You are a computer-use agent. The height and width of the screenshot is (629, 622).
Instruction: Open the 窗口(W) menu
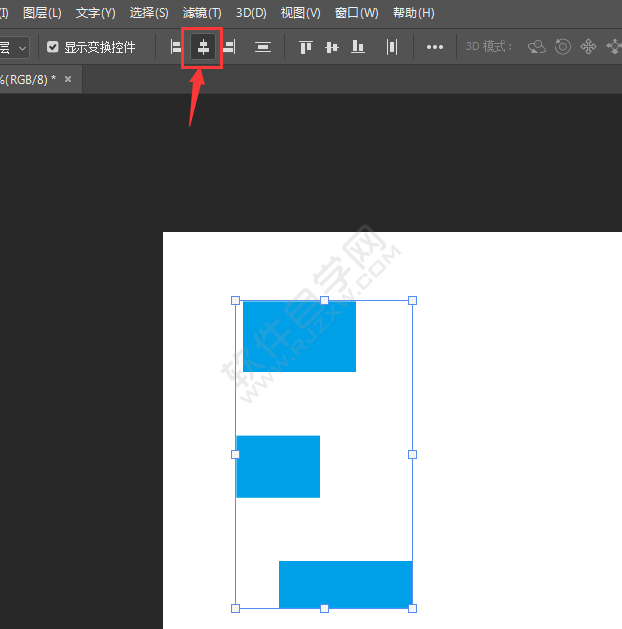pyautogui.click(x=356, y=13)
